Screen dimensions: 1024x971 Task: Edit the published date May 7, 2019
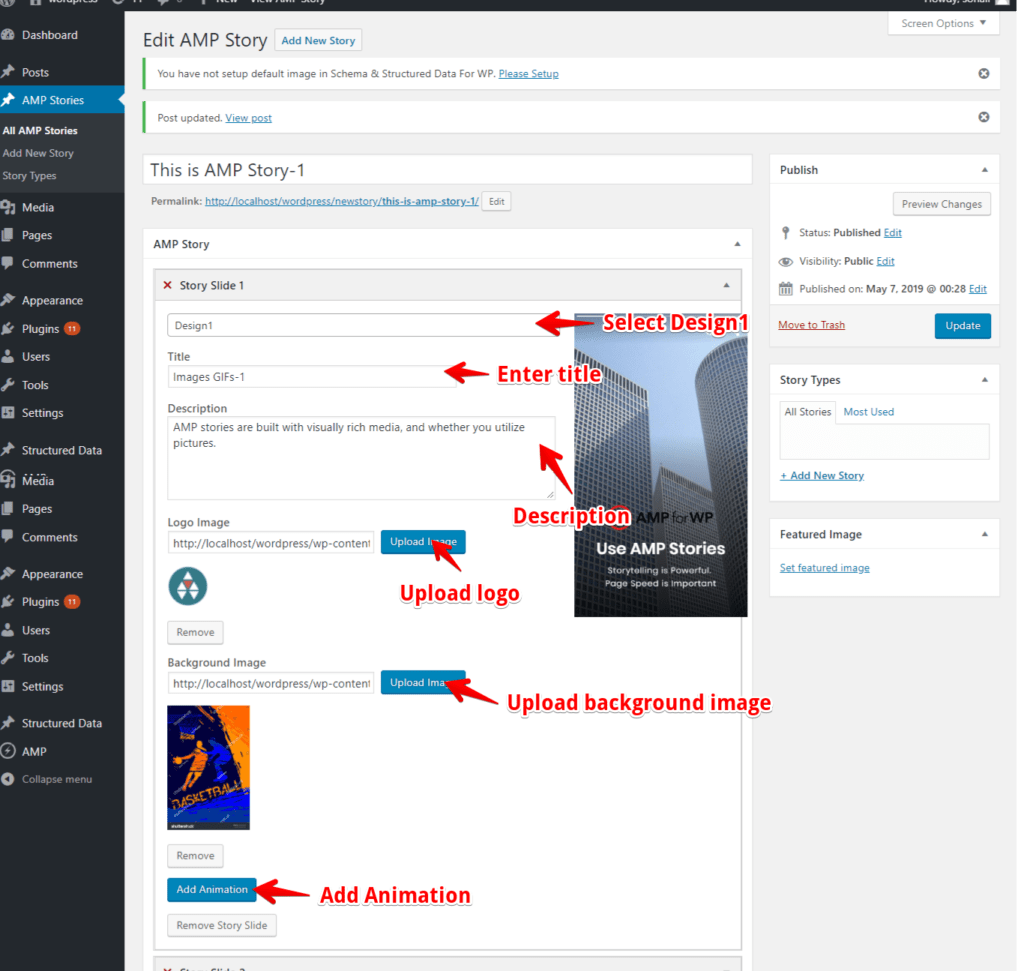pos(978,289)
